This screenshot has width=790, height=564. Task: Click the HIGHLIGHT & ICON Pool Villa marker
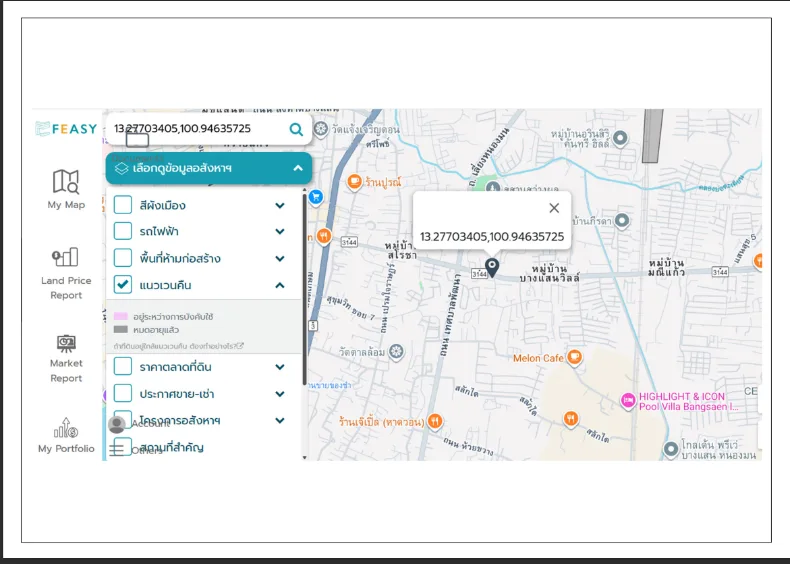click(628, 401)
